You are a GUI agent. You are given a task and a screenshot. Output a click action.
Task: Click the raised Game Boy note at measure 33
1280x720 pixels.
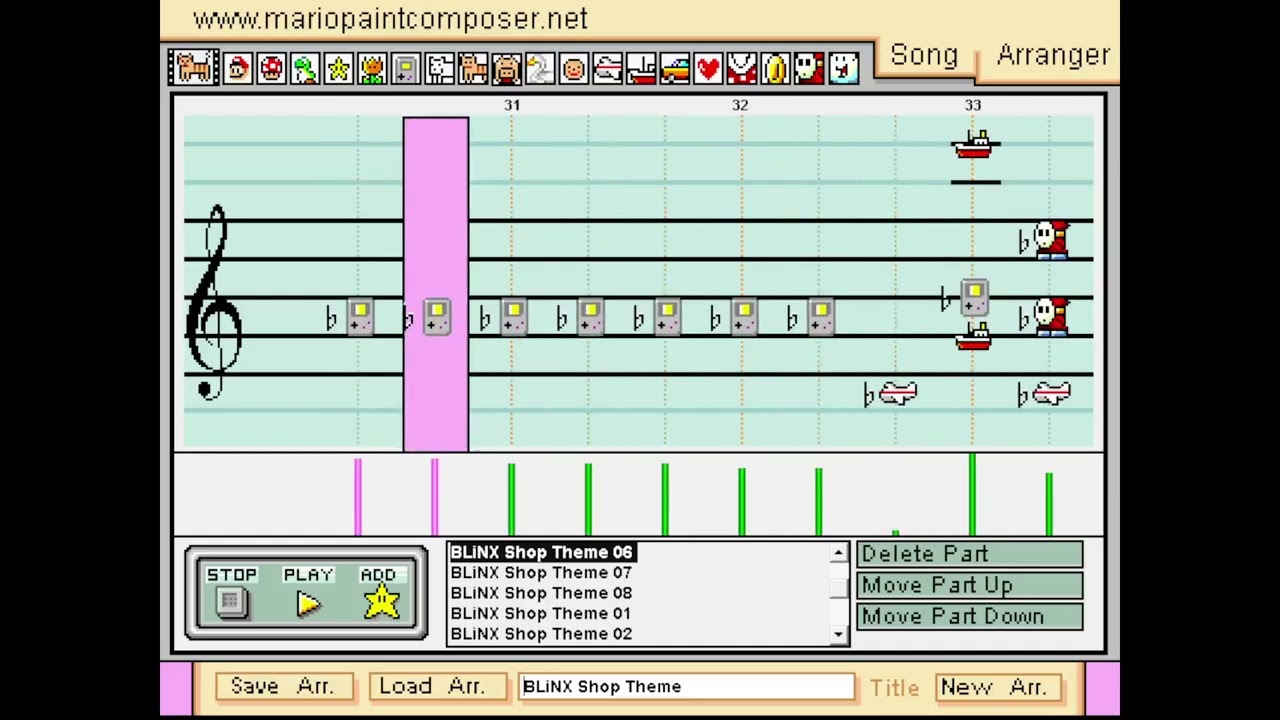(x=975, y=298)
